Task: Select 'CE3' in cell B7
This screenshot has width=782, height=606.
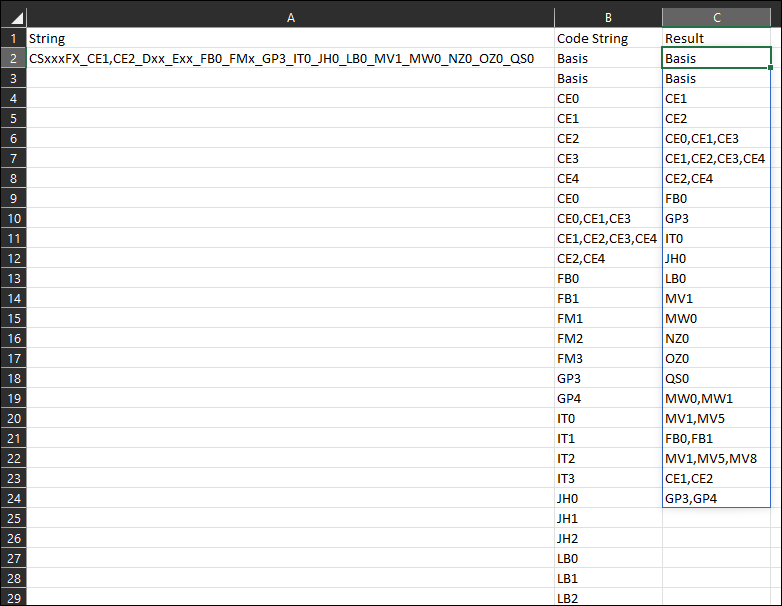Action: 608,159
